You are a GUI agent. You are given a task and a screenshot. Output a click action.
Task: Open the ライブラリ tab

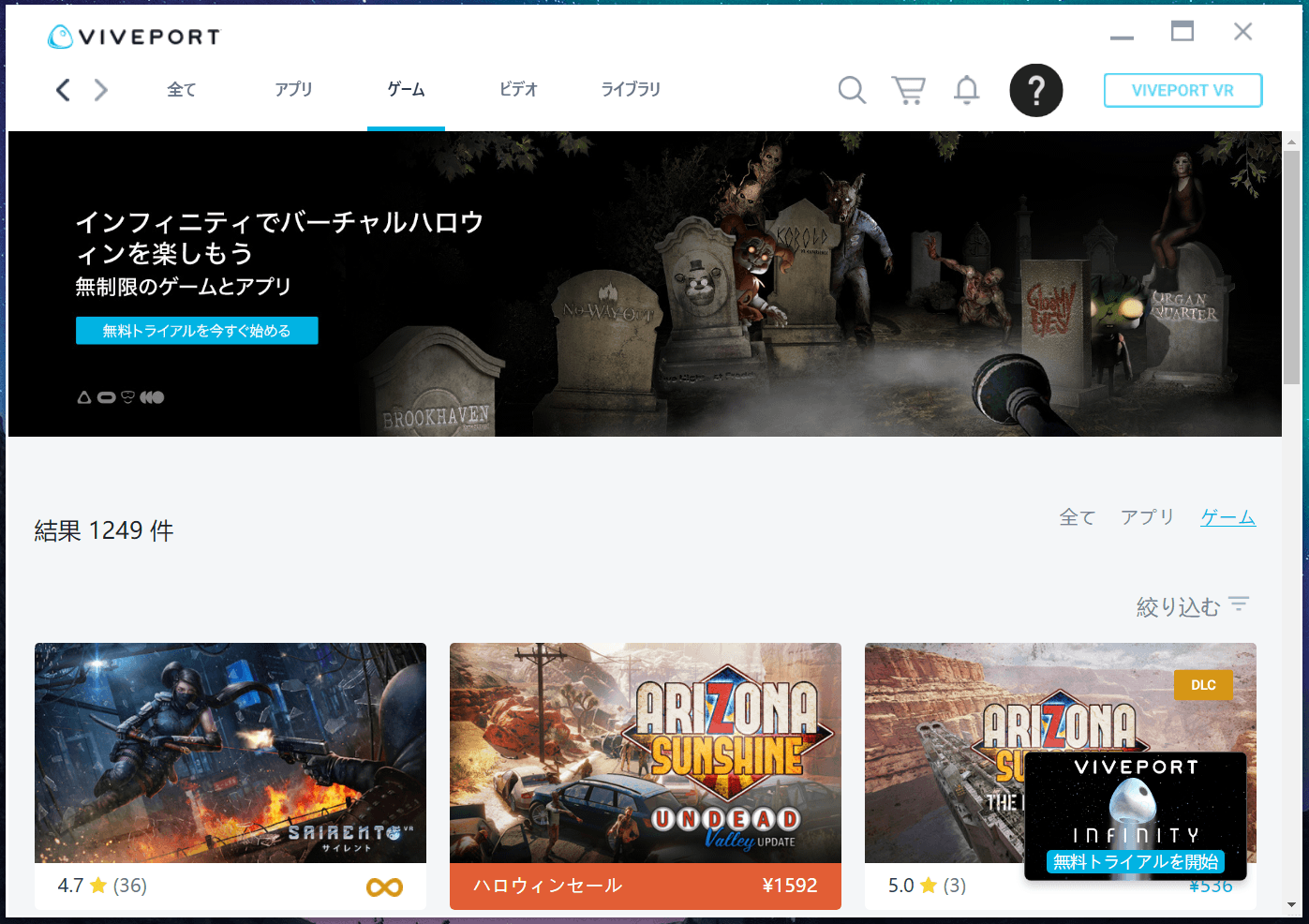631,89
